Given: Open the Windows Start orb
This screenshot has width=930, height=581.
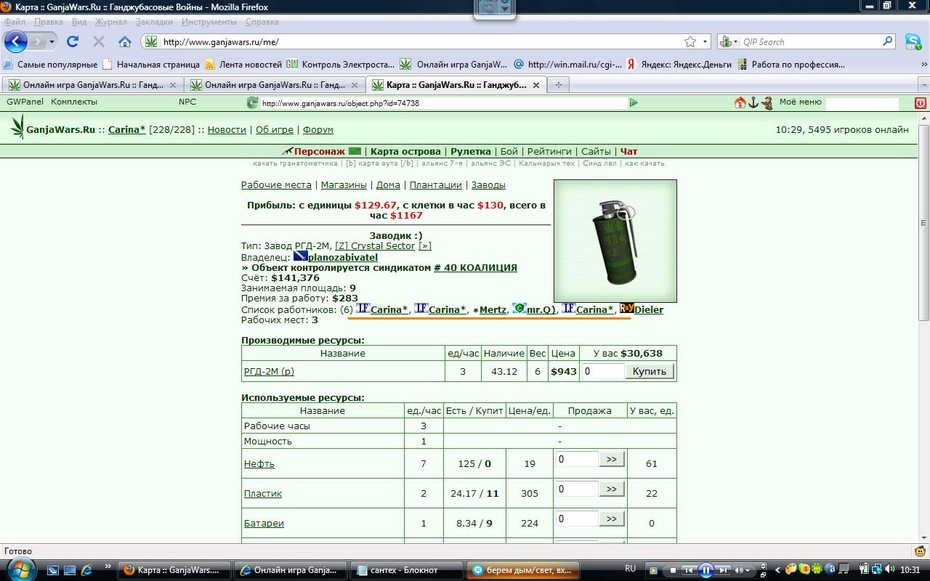Looking at the screenshot, I should (18, 570).
